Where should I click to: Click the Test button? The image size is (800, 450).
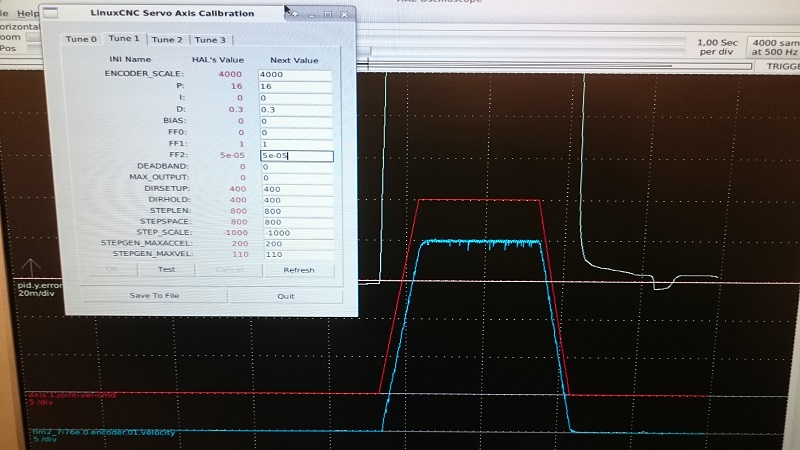(x=166, y=269)
